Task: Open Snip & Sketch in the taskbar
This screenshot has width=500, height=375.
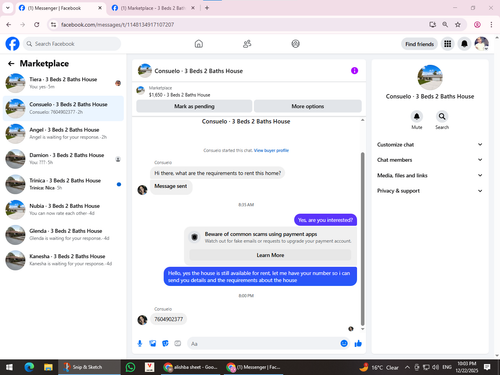Action: 89,367
